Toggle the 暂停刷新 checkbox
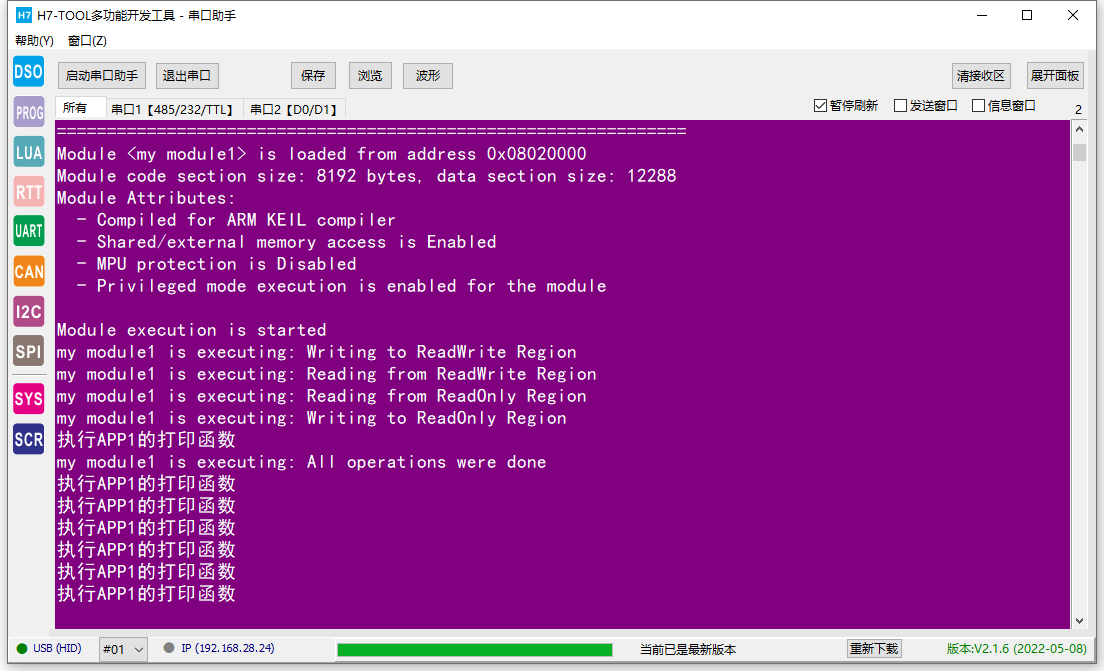1104x671 pixels. coord(820,106)
